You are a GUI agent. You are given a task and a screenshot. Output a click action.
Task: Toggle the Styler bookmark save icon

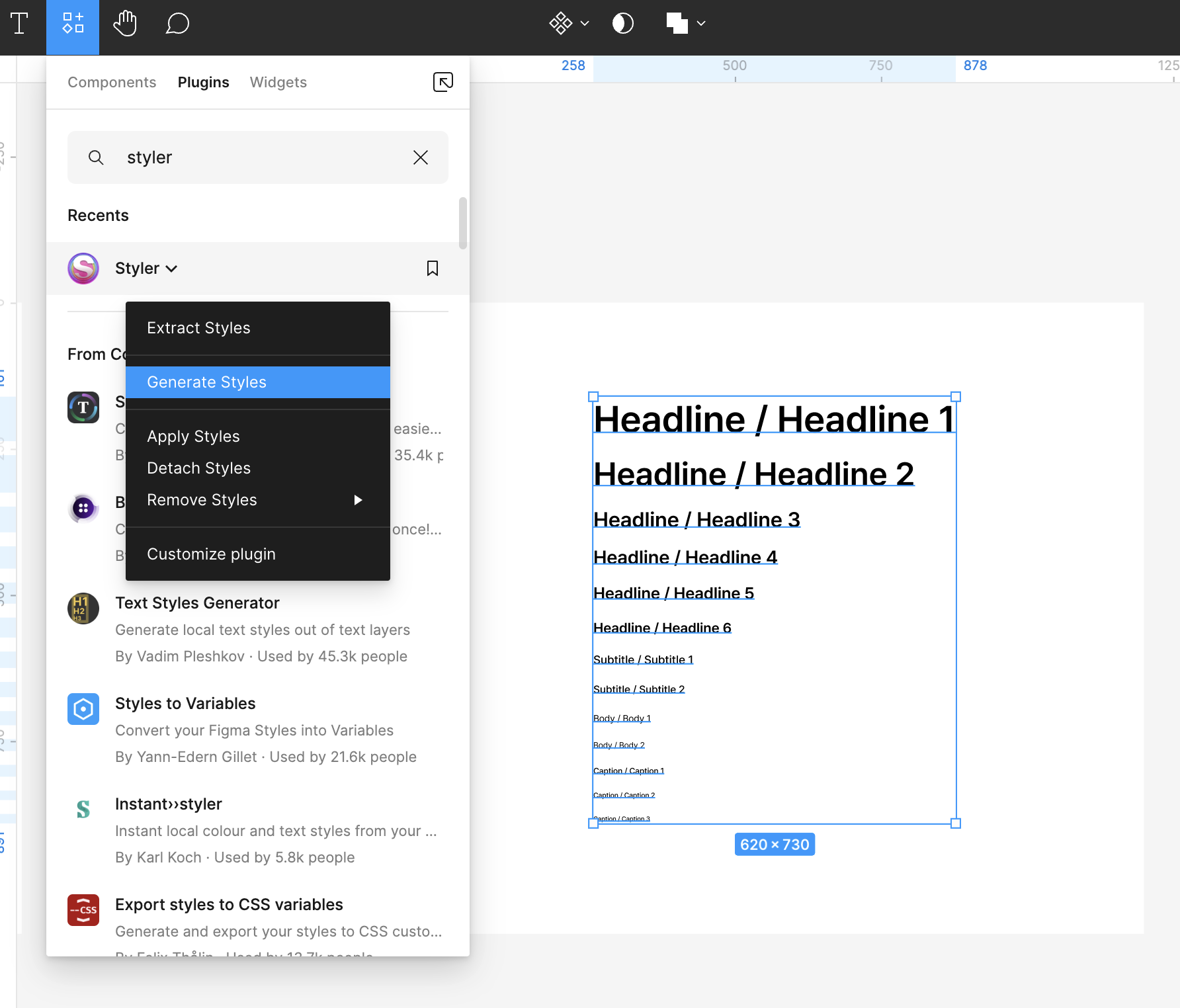point(433,269)
